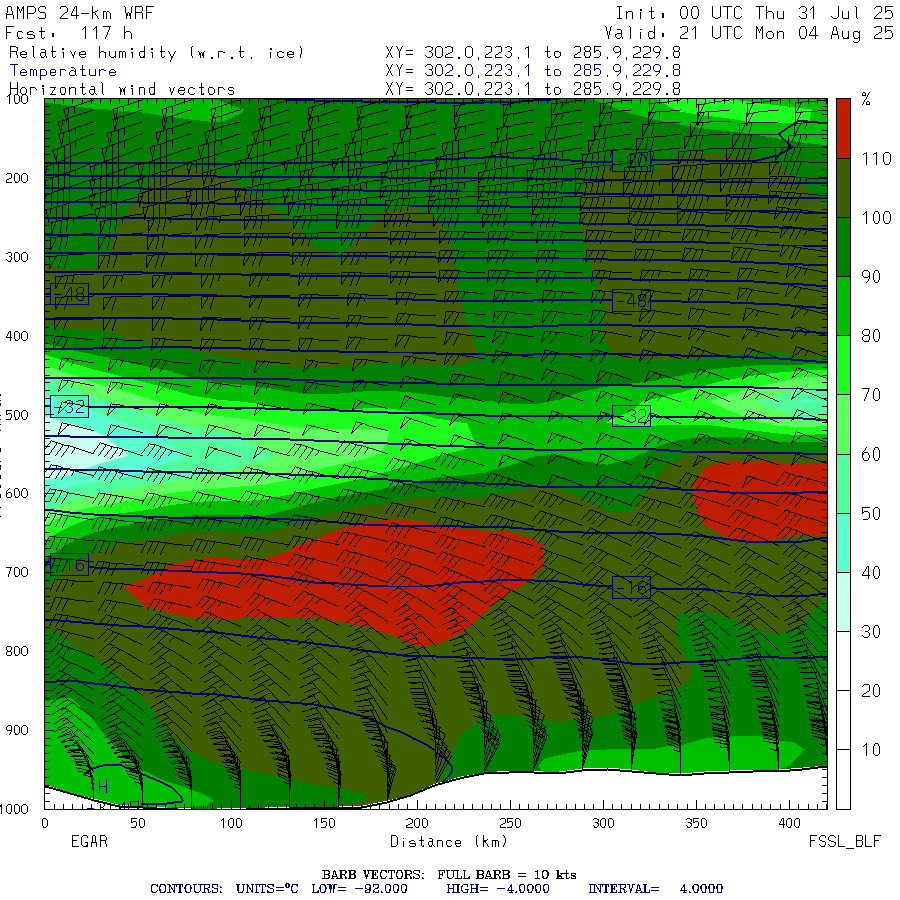
Task: Select the 80–90% green colorbar segment
Action: coord(843,307)
